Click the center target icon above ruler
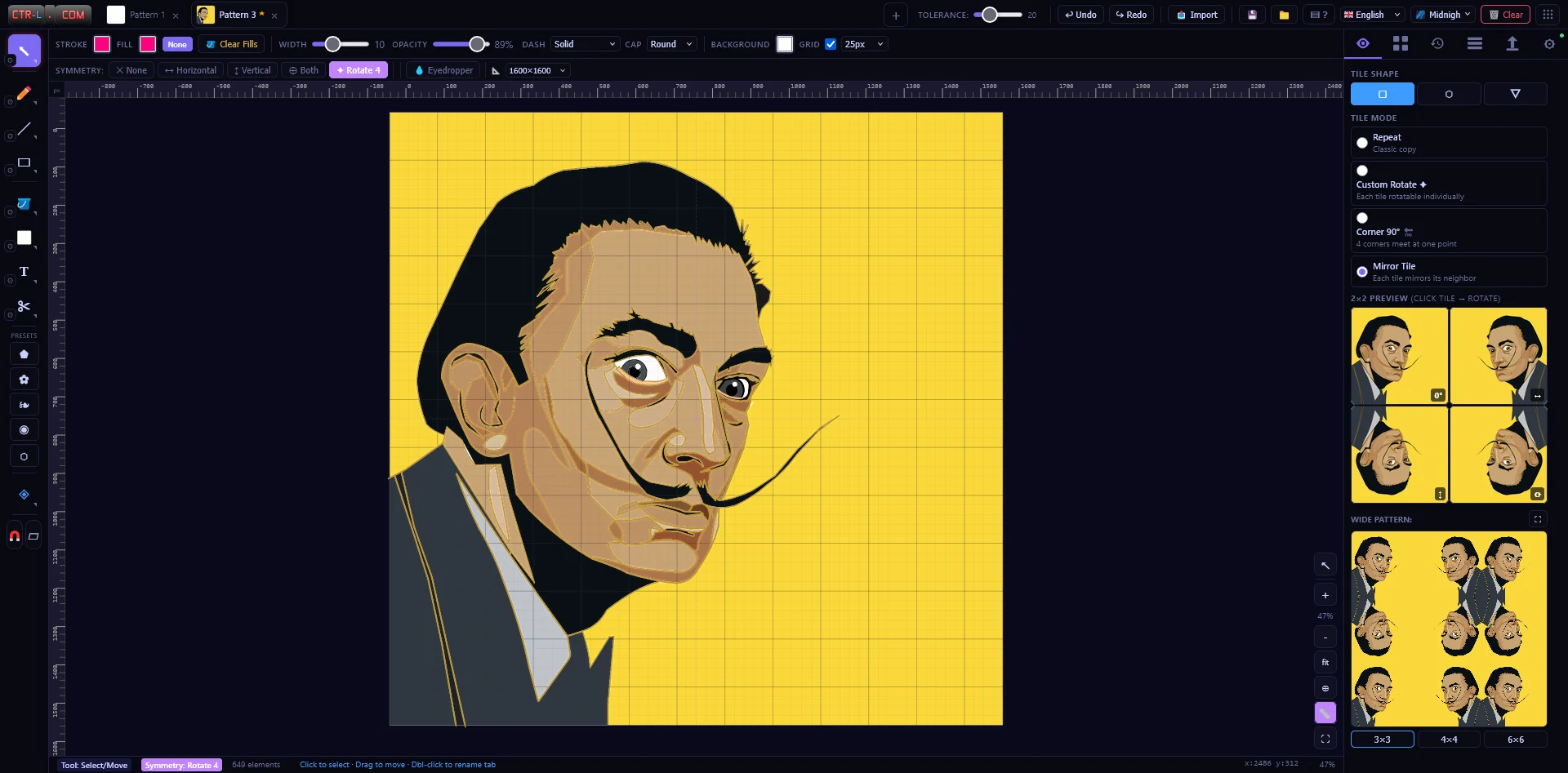1568x773 pixels. [1325, 688]
